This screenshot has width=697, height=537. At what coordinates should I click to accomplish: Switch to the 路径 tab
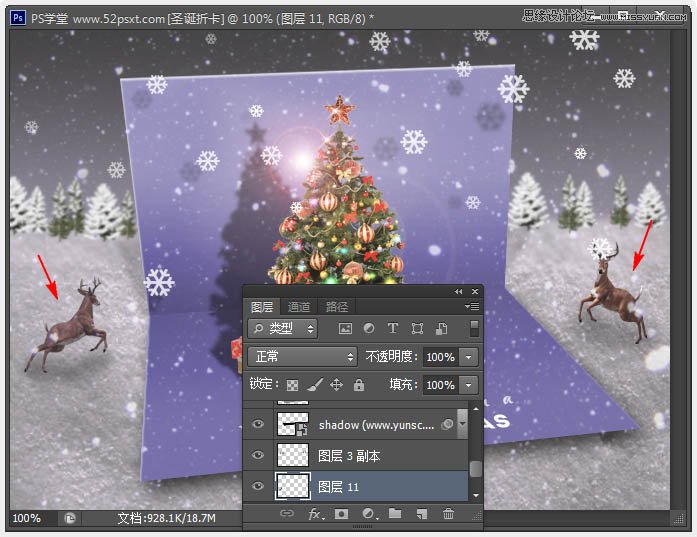pos(336,307)
